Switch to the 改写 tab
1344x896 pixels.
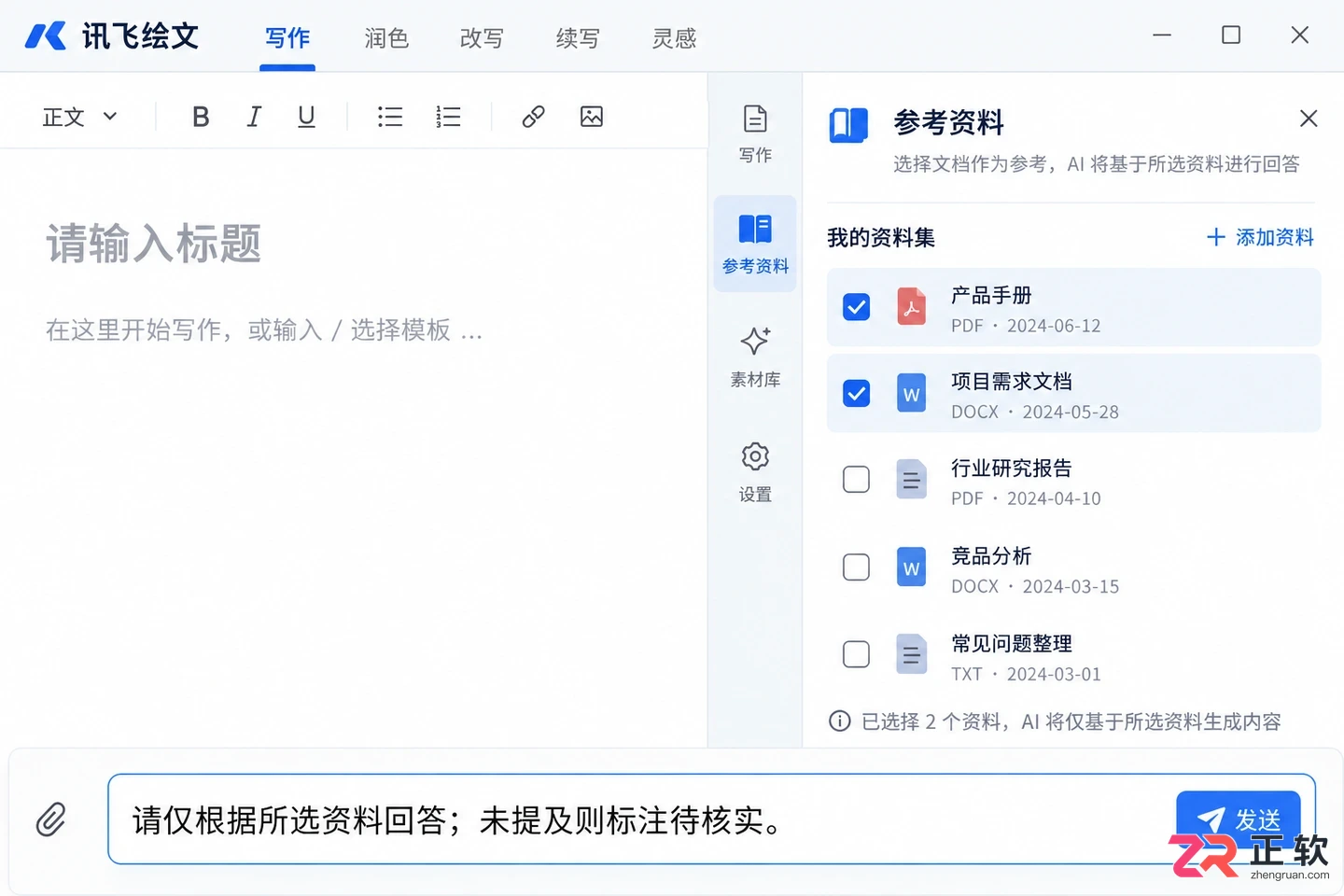[482, 38]
